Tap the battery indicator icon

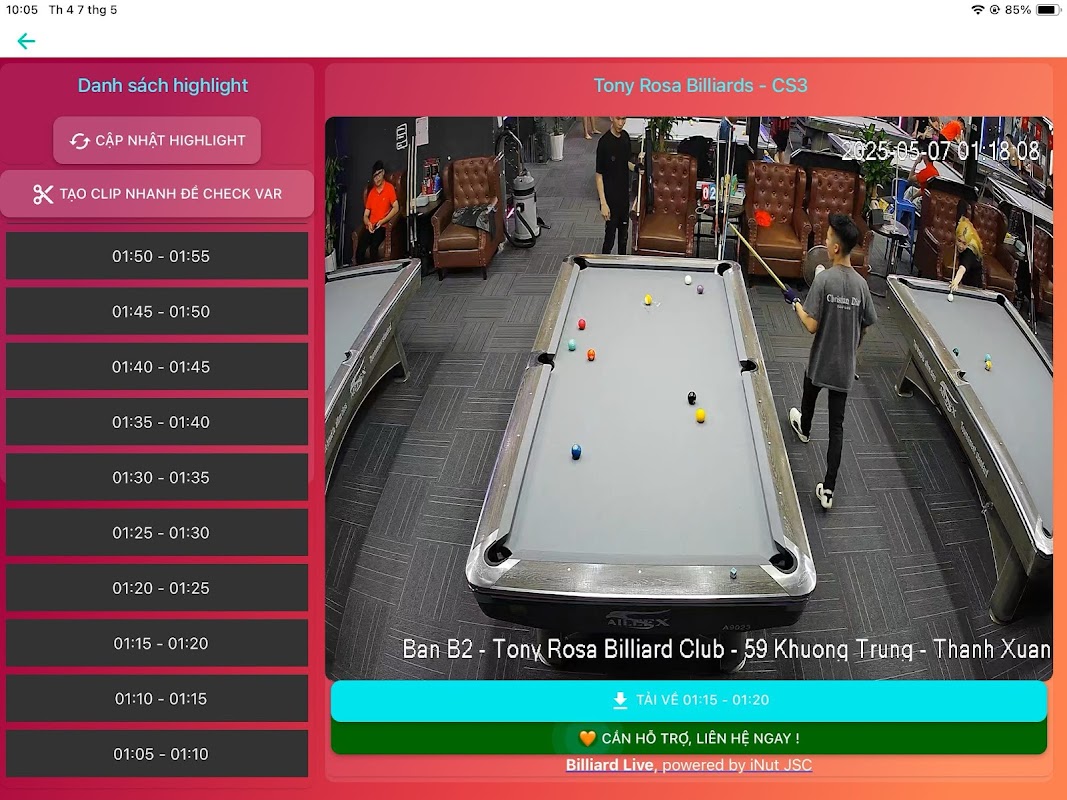[1047, 10]
